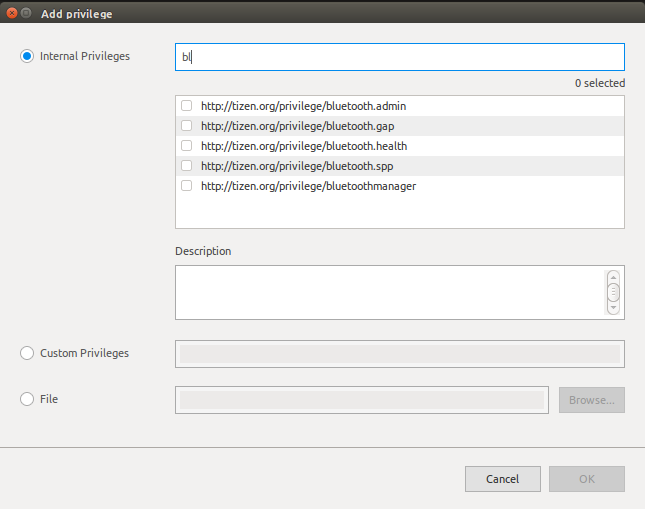This screenshot has height=509, width=645.
Task: Toggle the bluetoothmanager privilege checkbox
Action: point(187,186)
